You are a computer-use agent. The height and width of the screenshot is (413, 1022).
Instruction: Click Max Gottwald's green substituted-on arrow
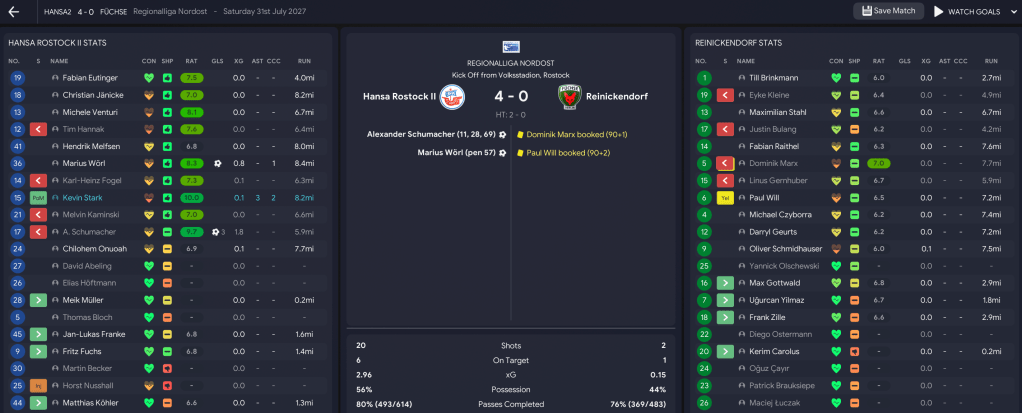point(724,283)
